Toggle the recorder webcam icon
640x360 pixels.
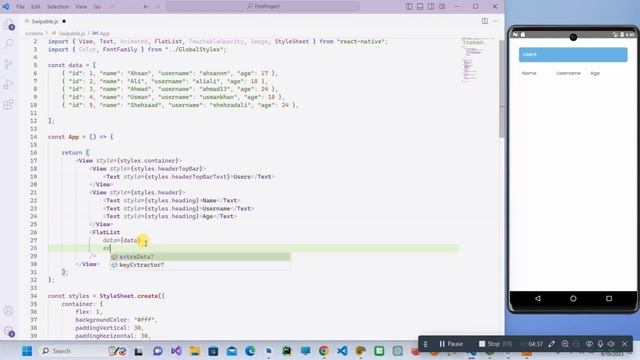[x=589, y=344]
